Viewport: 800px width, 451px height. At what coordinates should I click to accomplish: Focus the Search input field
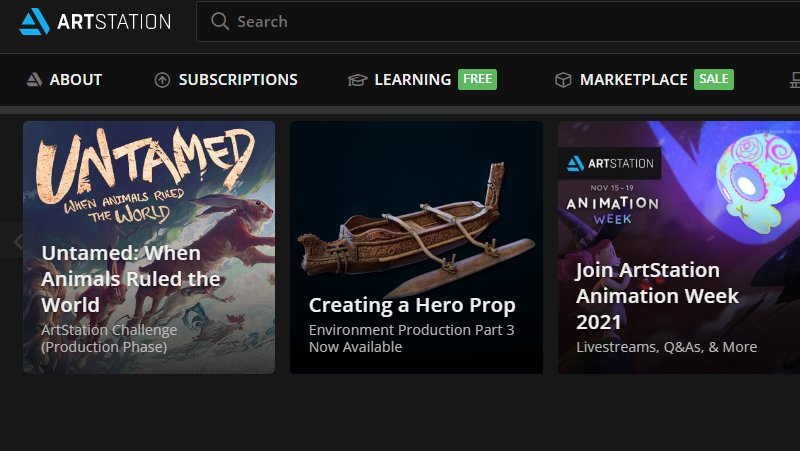(498, 21)
